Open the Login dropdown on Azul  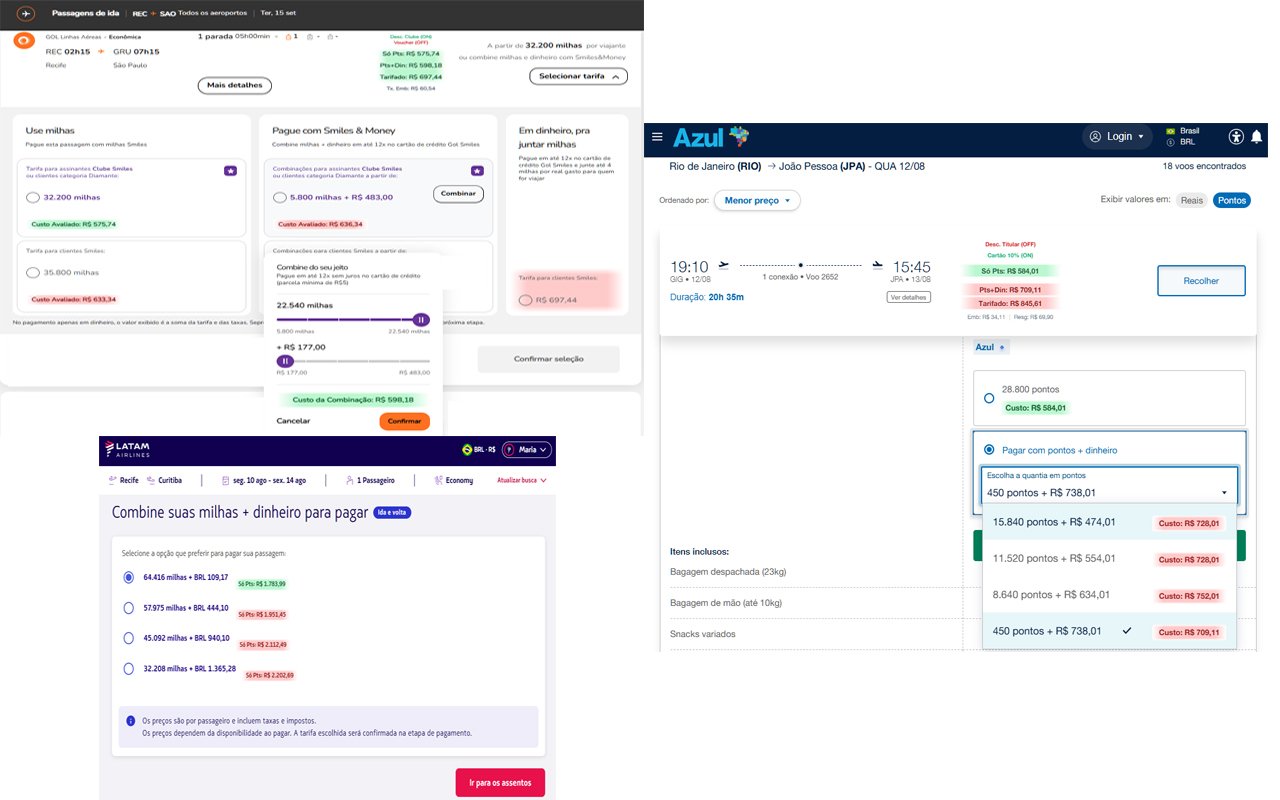point(1117,137)
